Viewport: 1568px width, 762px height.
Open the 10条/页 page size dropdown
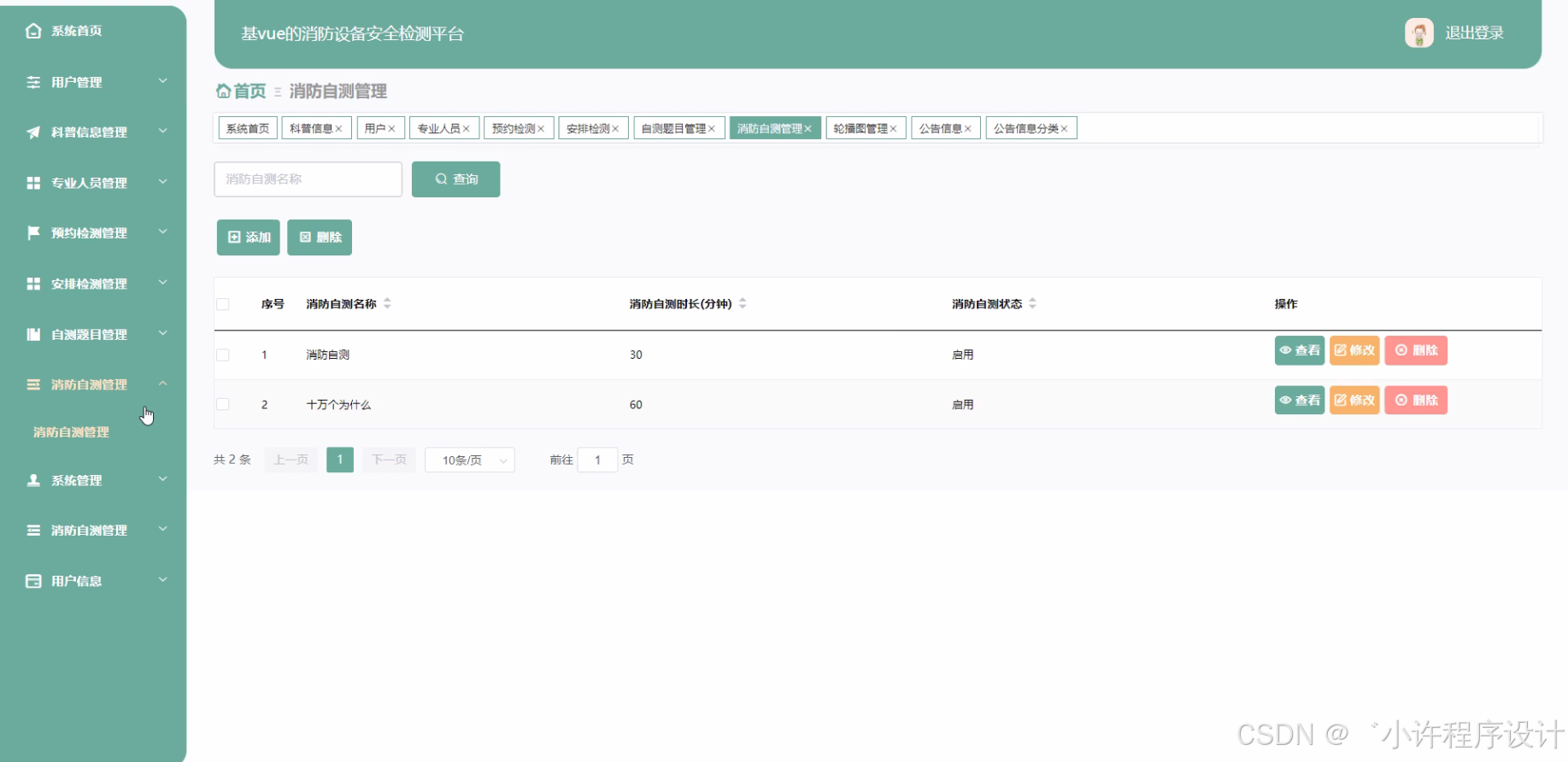[x=469, y=460]
